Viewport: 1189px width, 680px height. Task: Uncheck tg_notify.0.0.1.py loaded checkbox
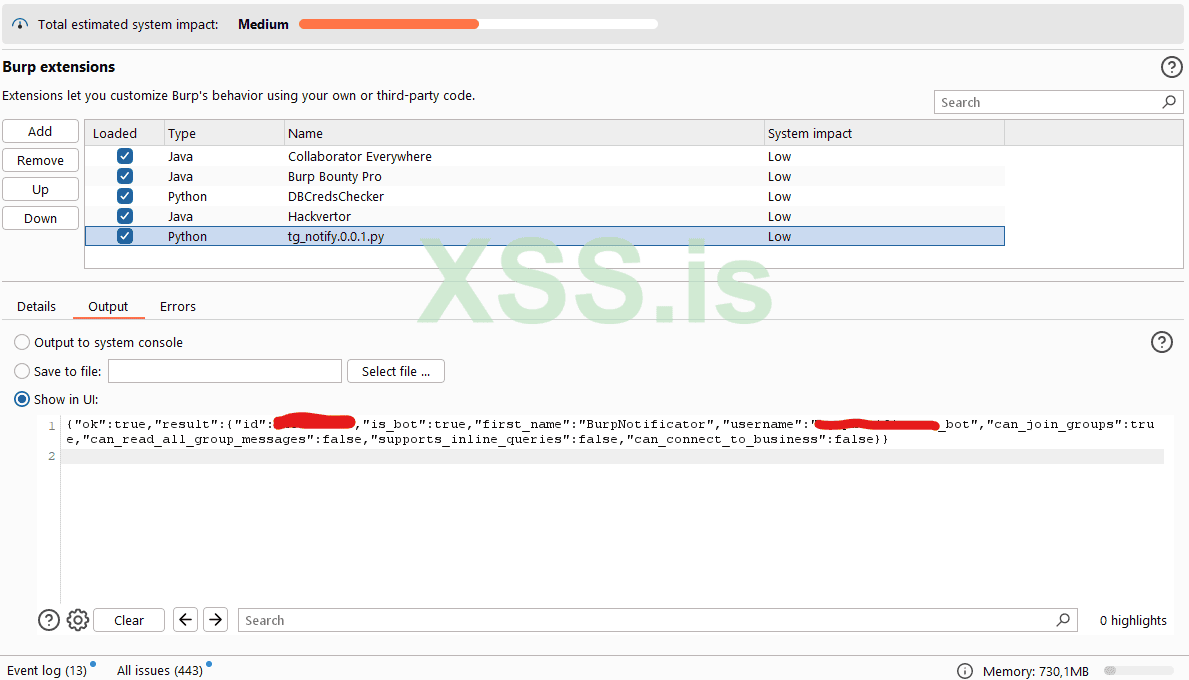click(x=125, y=236)
